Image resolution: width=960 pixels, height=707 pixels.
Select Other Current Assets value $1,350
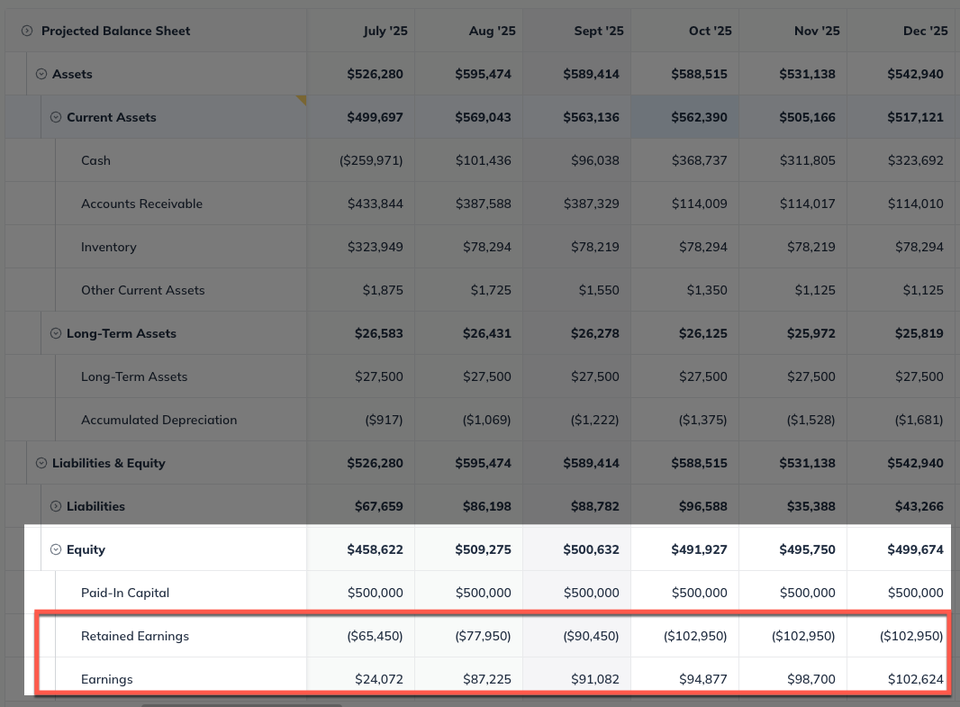coord(707,290)
